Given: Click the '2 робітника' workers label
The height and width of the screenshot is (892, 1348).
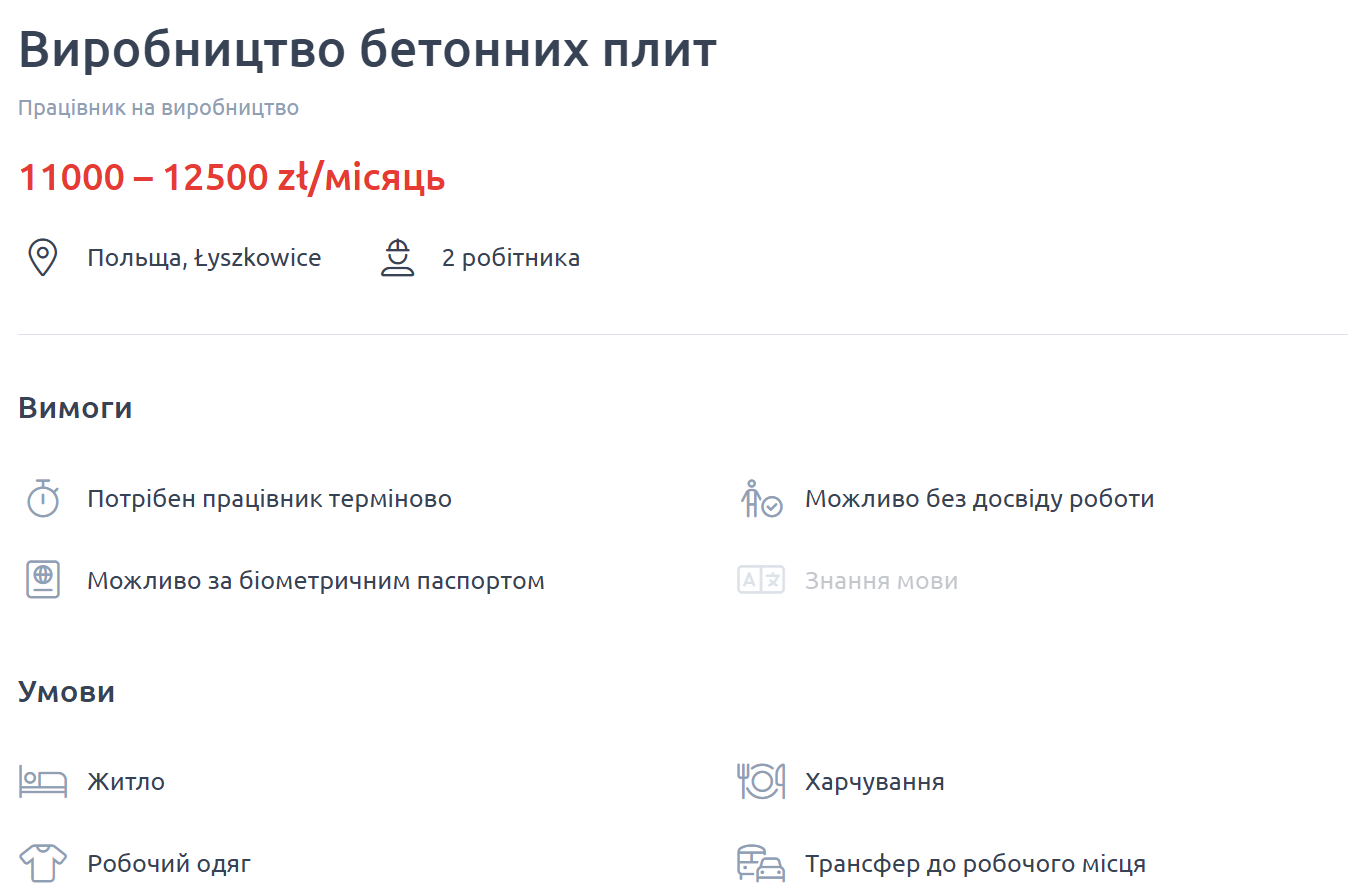Looking at the screenshot, I should click(x=511, y=257).
